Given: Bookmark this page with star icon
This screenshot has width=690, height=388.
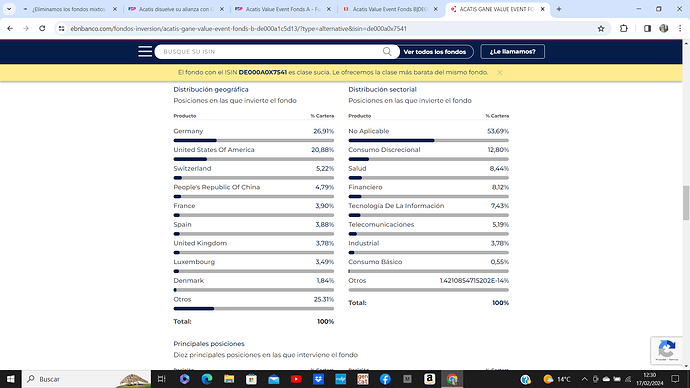Looking at the screenshot, I should point(601,29).
